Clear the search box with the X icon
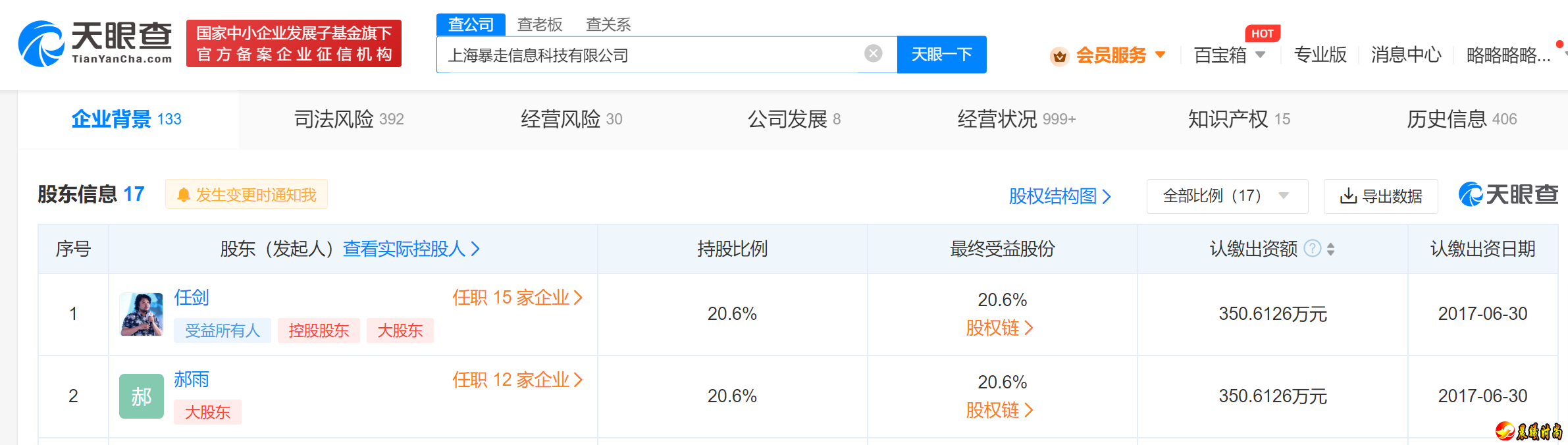The image size is (1568, 445). (874, 53)
